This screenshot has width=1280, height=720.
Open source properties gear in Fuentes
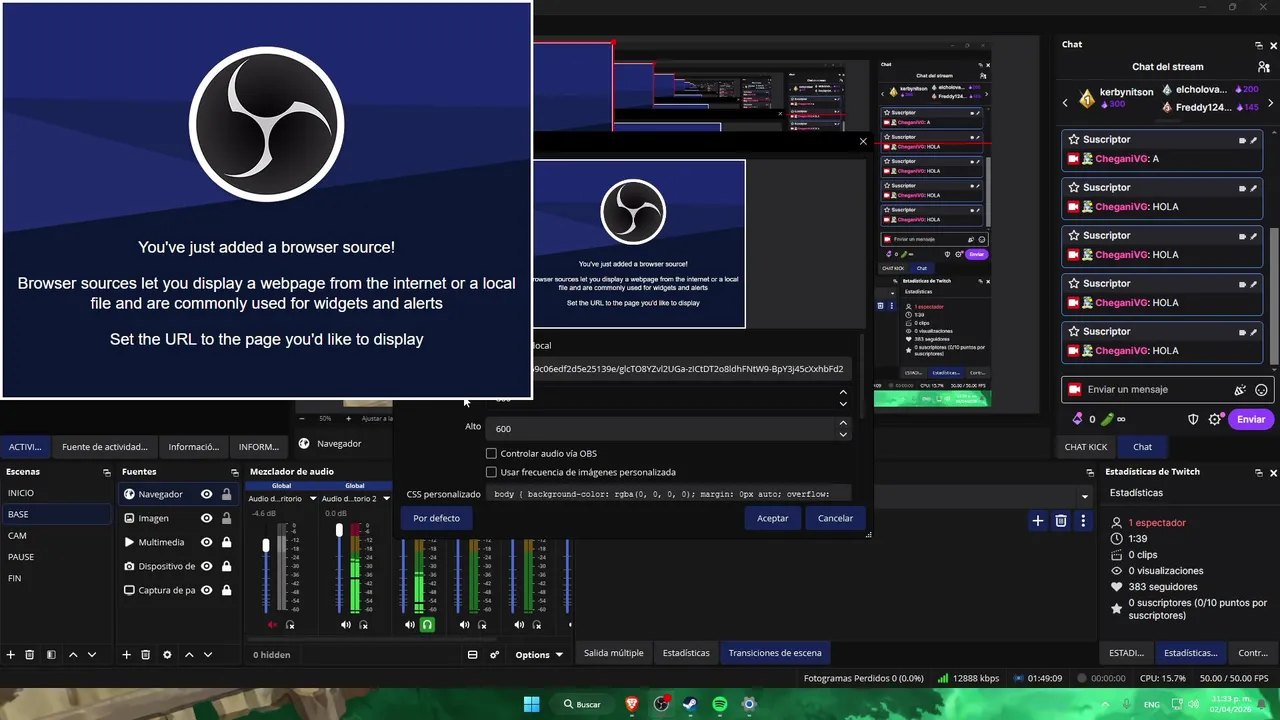click(x=167, y=655)
